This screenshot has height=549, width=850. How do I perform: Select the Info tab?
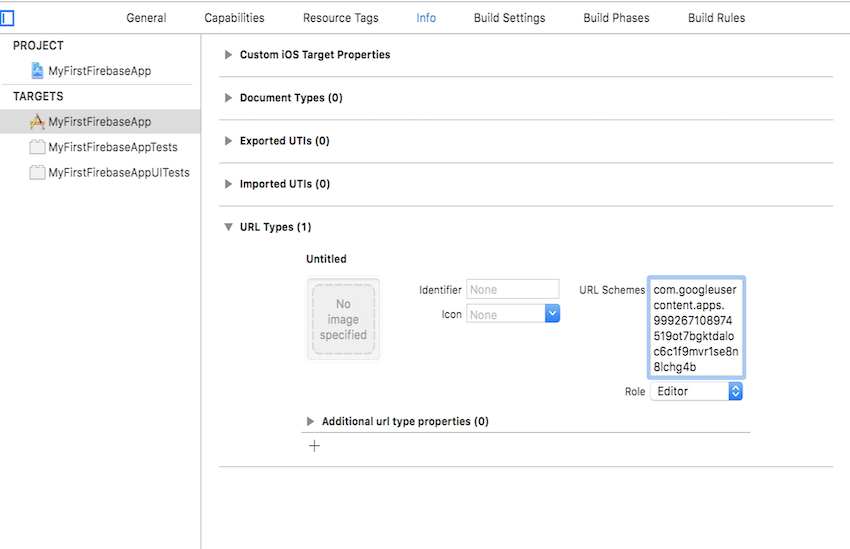tap(426, 18)
